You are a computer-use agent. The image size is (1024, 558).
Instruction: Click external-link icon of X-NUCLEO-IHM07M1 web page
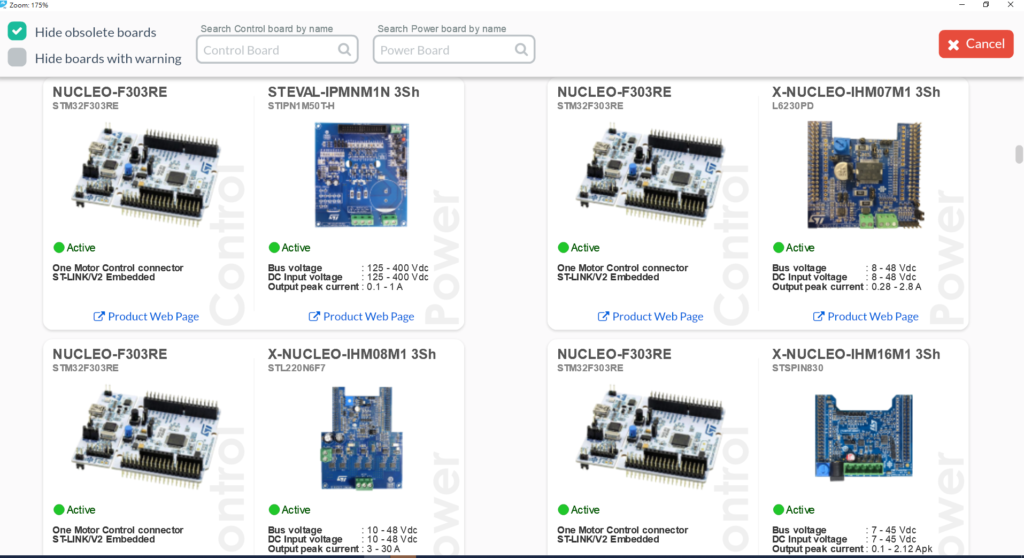(x=818, y=316)
